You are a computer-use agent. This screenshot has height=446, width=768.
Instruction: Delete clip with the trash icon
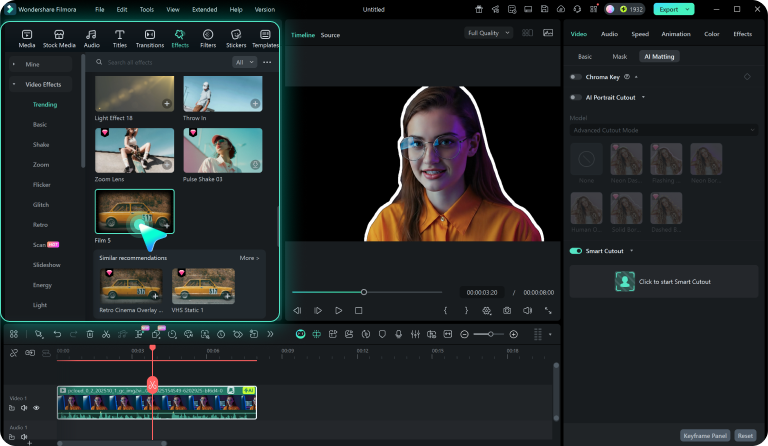pyautogui.click(x=90, y=333)
